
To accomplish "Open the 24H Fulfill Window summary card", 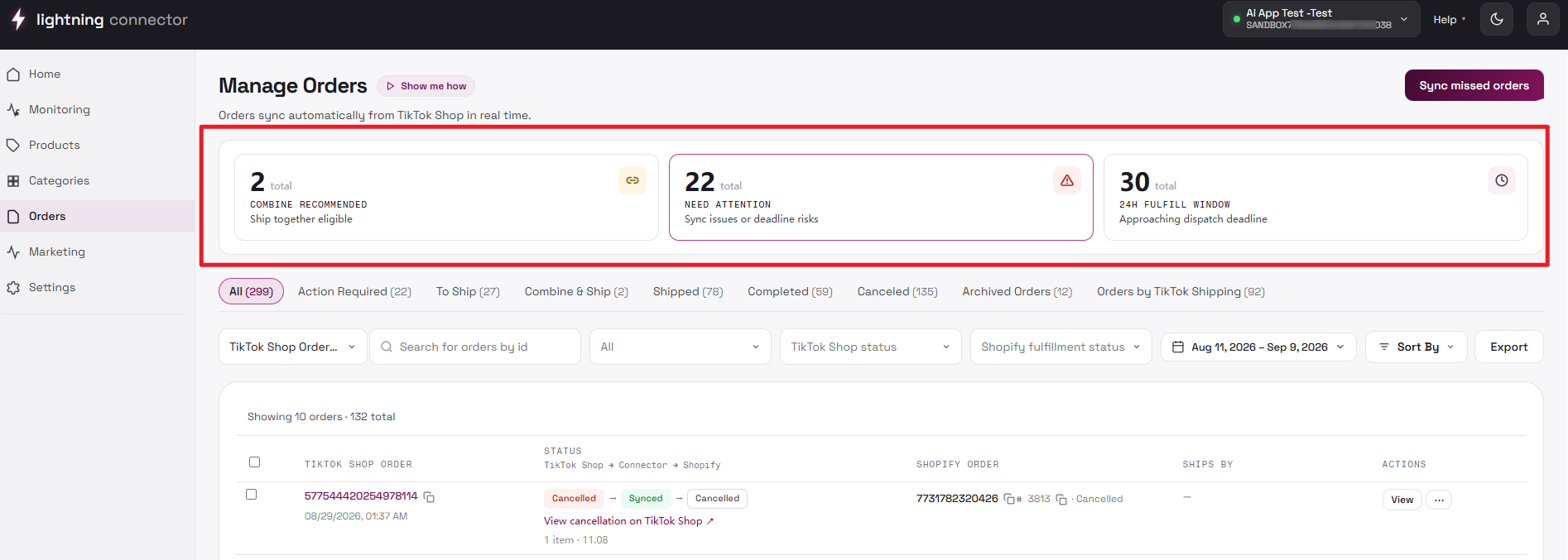I will click(1315, 197).
